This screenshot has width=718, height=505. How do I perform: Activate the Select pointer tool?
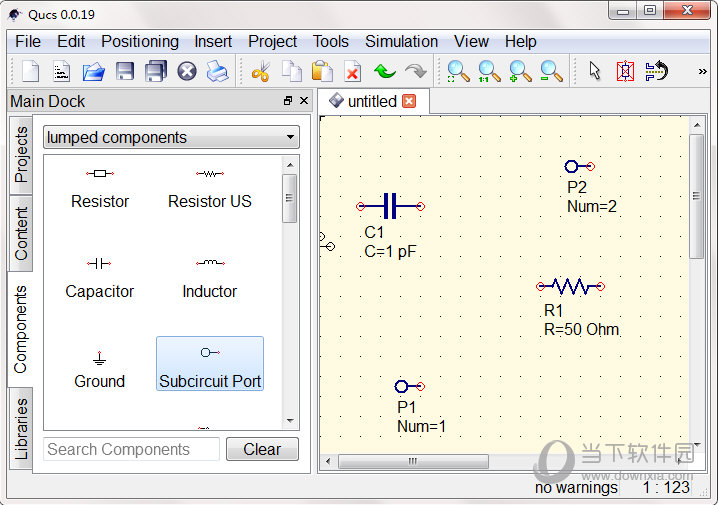point(594,71)
